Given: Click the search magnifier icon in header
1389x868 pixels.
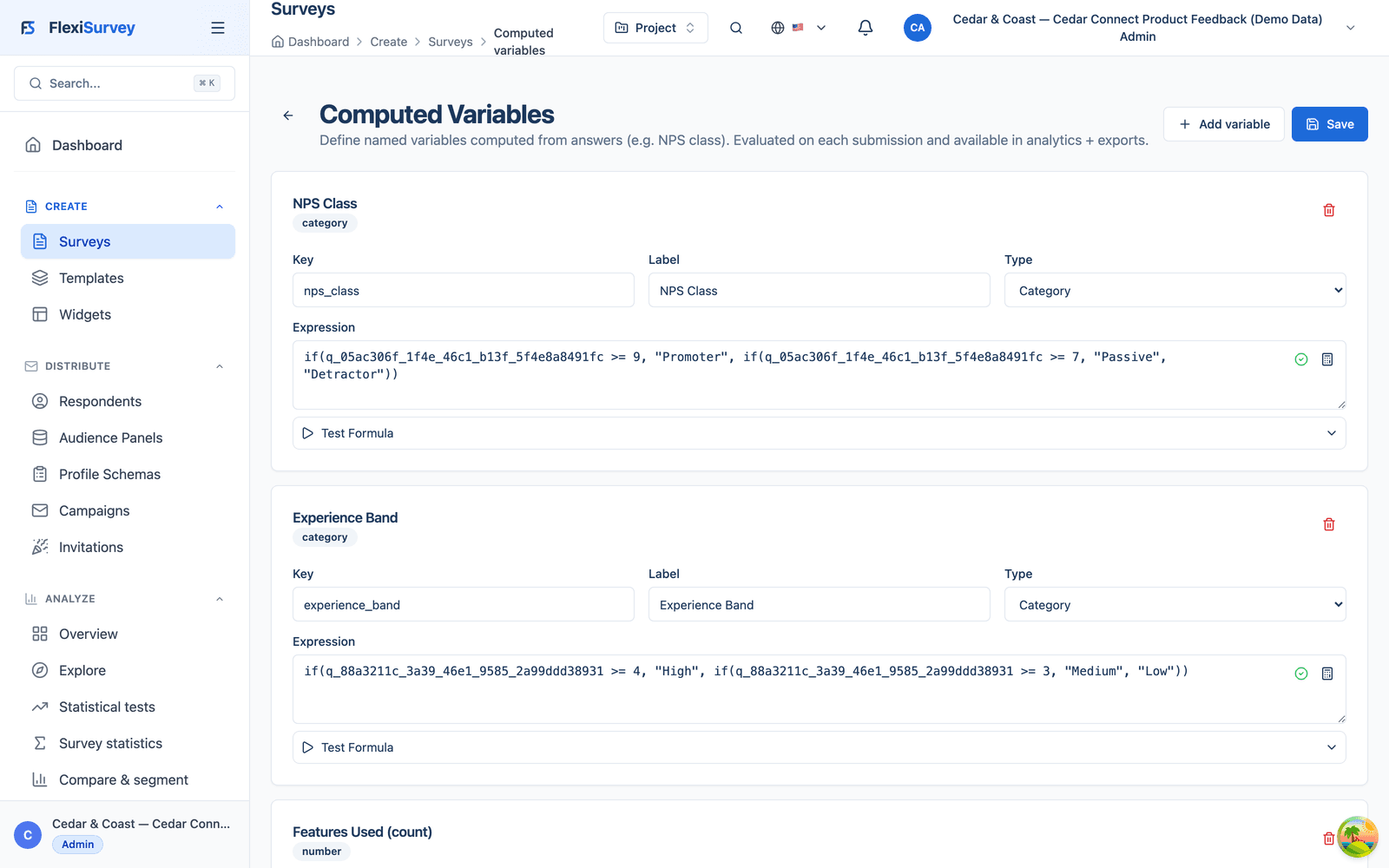Looking at the screenshot, I should [x=736, y=28].
